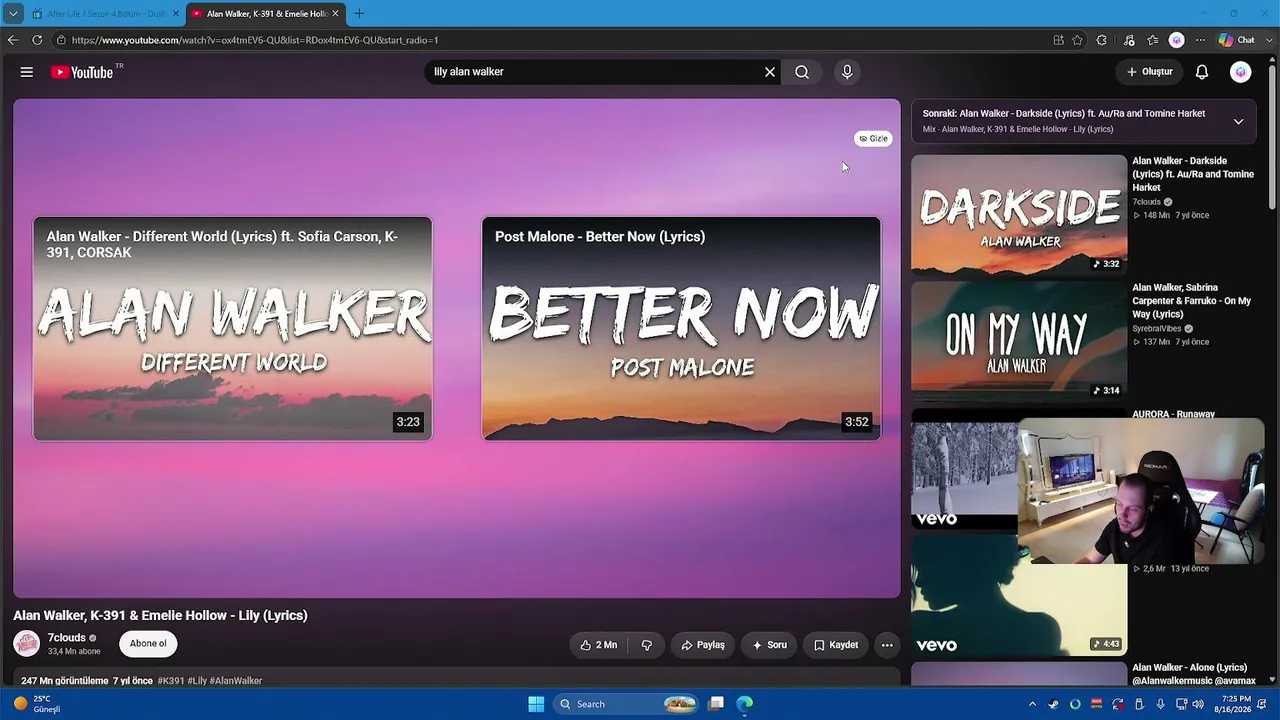
Task: Go back in the browser
Action: coord(13,40)
